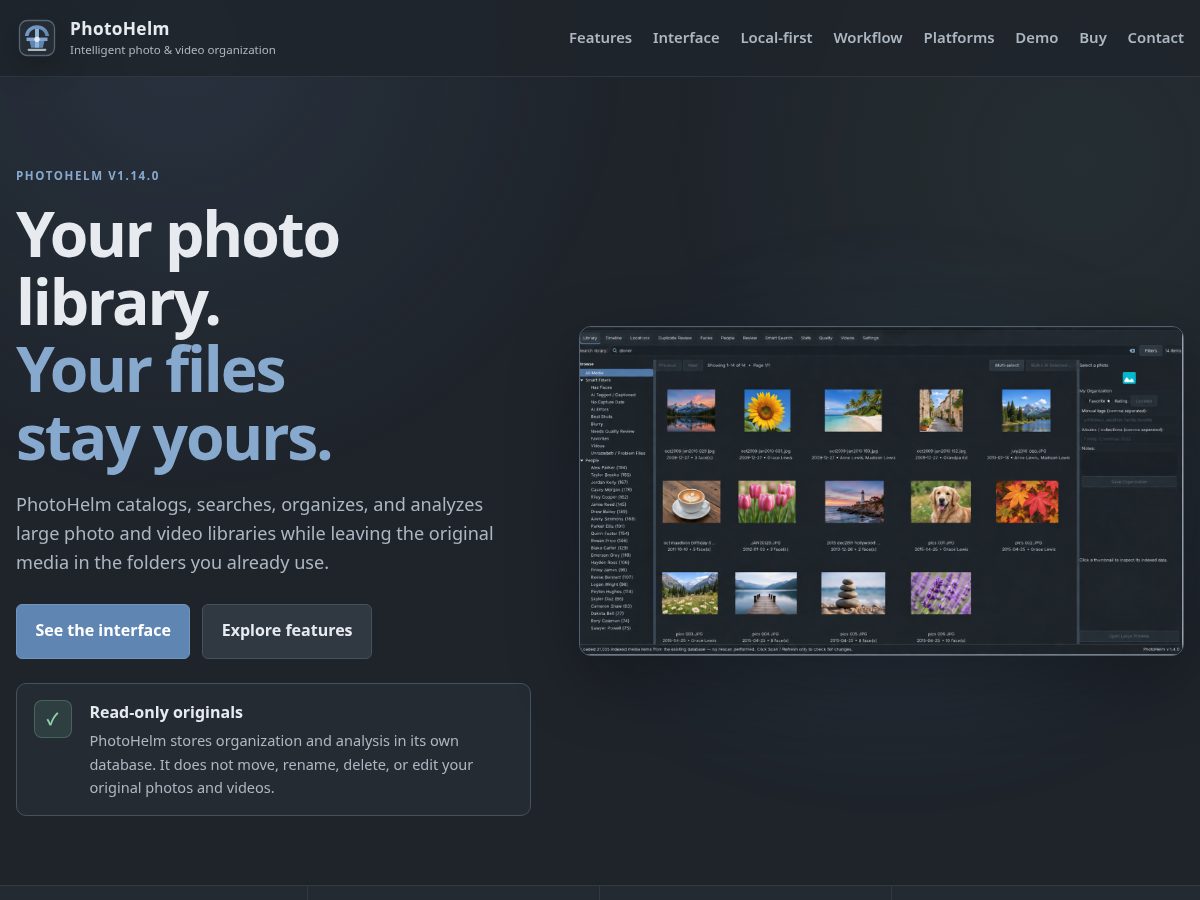Click the PHOTOHELM V1.14.0 version label

(88, 176)
